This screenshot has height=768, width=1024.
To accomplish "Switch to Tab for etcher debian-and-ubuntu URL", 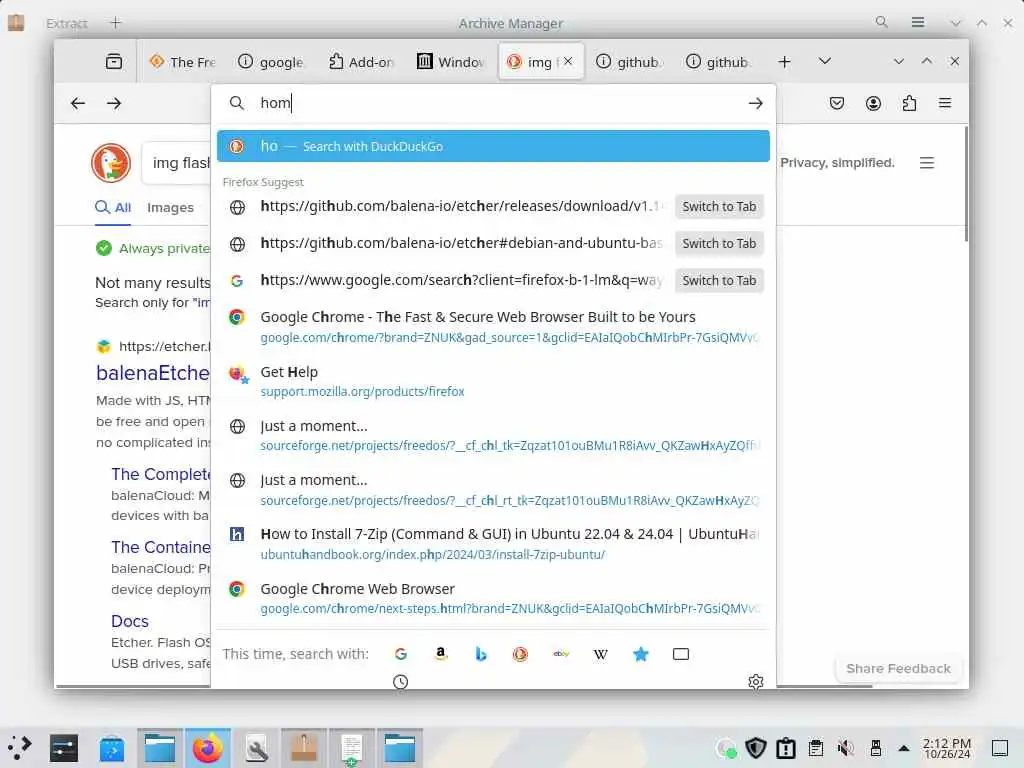I will point(719,244).
